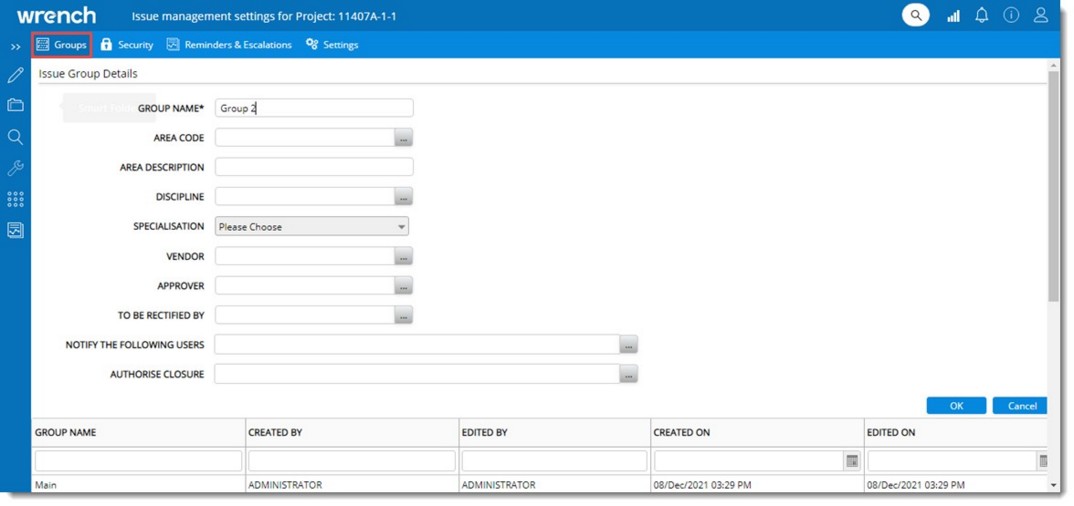Click the pencil edit icon in sidebar
The height and width of the screenshot is (506, 1074).
point(15,75)
